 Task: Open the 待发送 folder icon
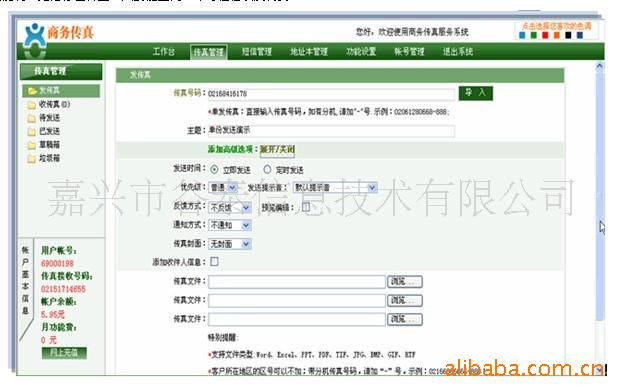point(32,118)
